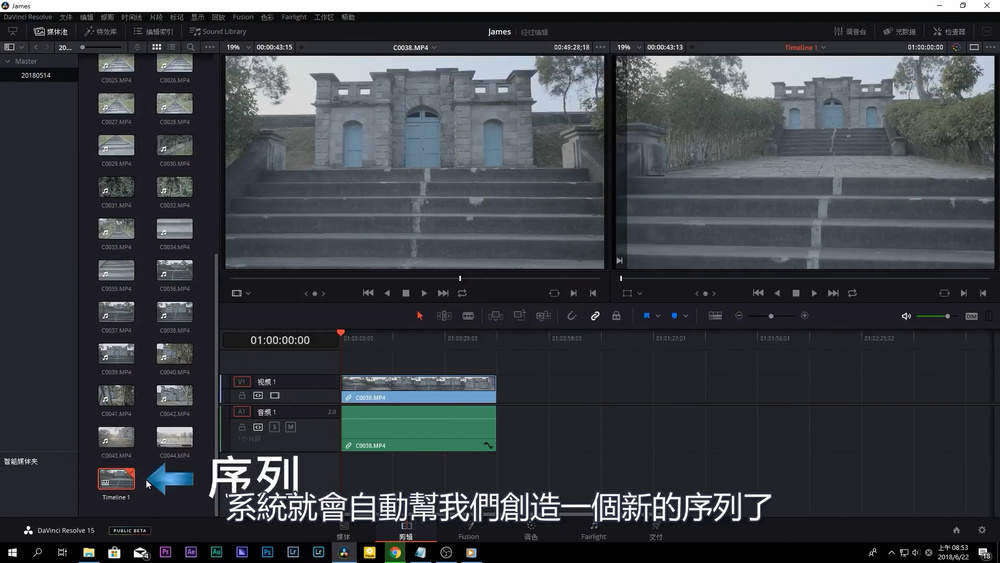Screen dimensions: 1000x563
Task: Stop playback in the source viewer
Action: pos(406,293)
